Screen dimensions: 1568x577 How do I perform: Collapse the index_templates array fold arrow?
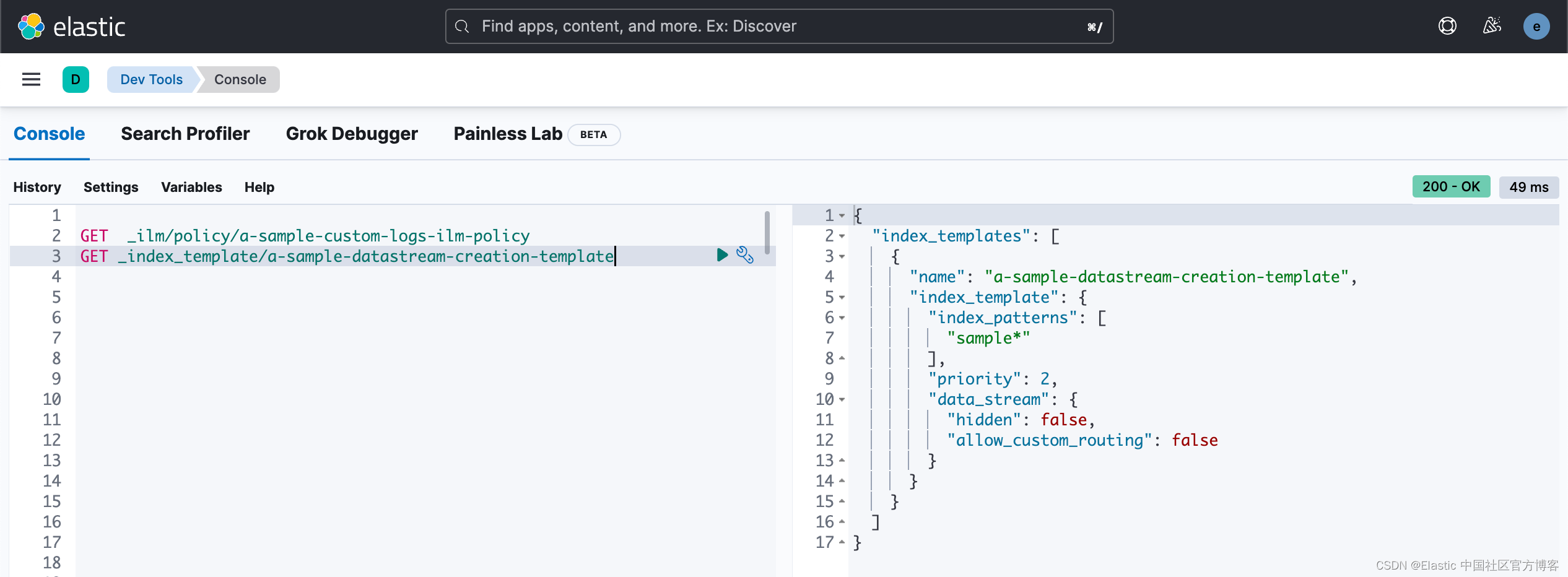pos(842,236)
